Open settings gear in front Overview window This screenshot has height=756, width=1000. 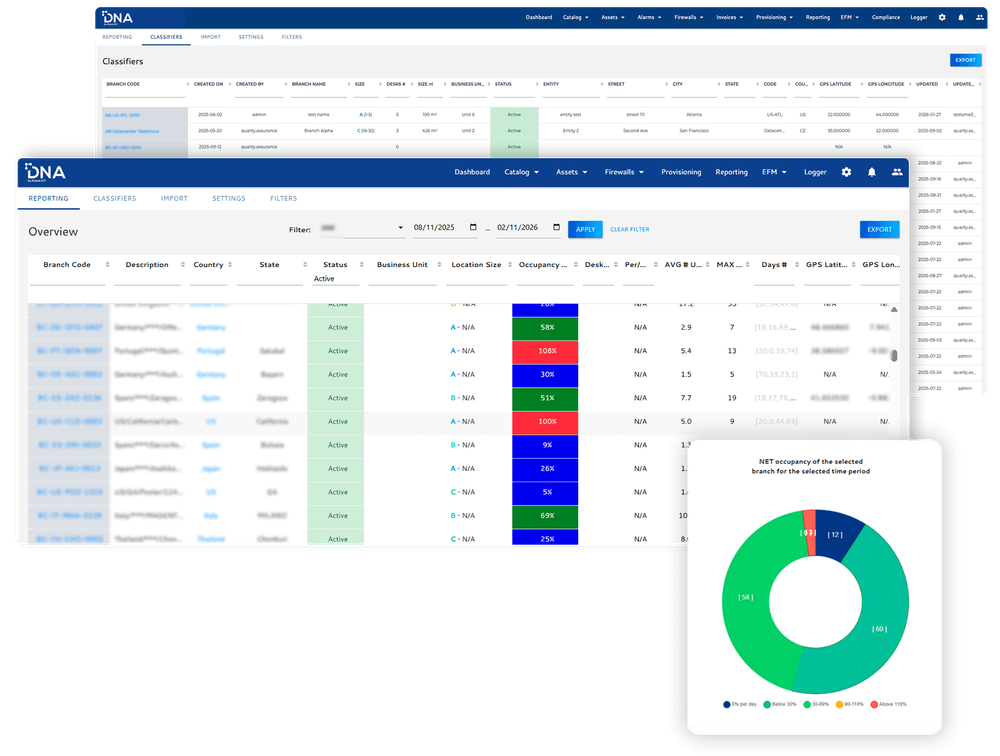tap(846, 172)
